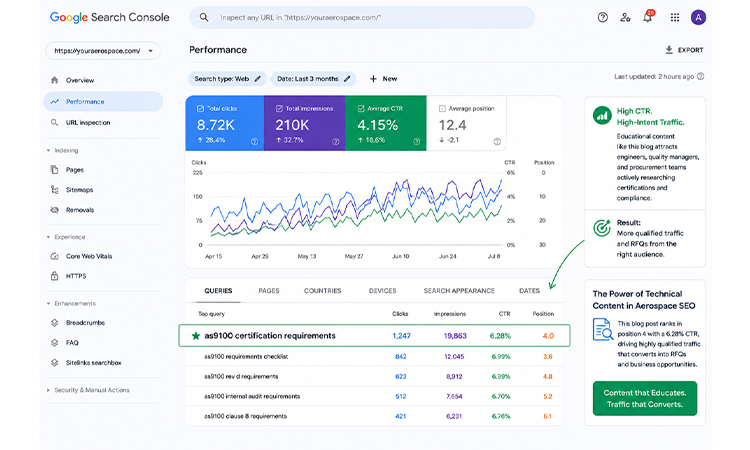The image size is (750, 450).
Task: Open the account avatar labeled A
Action: pyautogui.click(x=698, y=18)
